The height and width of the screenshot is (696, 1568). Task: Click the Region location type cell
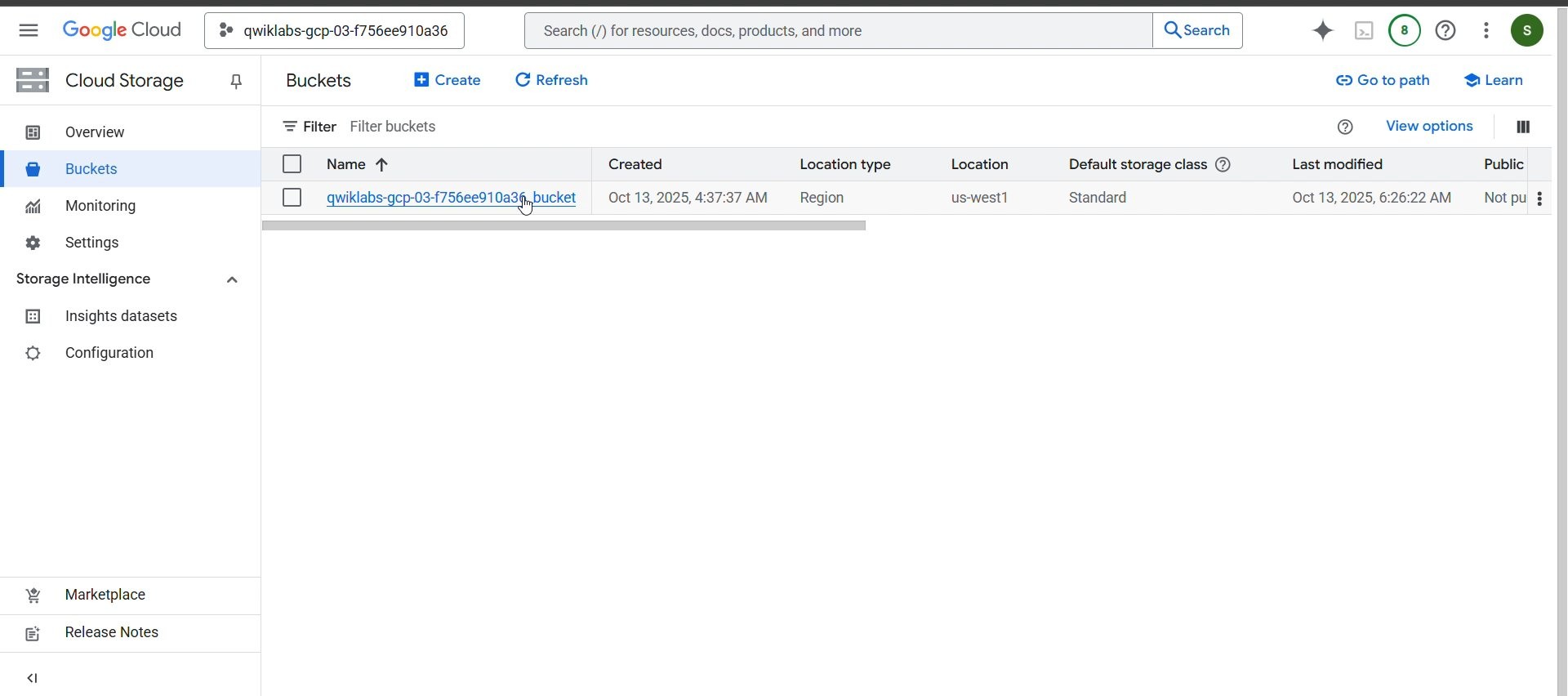[x=822, y=198]
